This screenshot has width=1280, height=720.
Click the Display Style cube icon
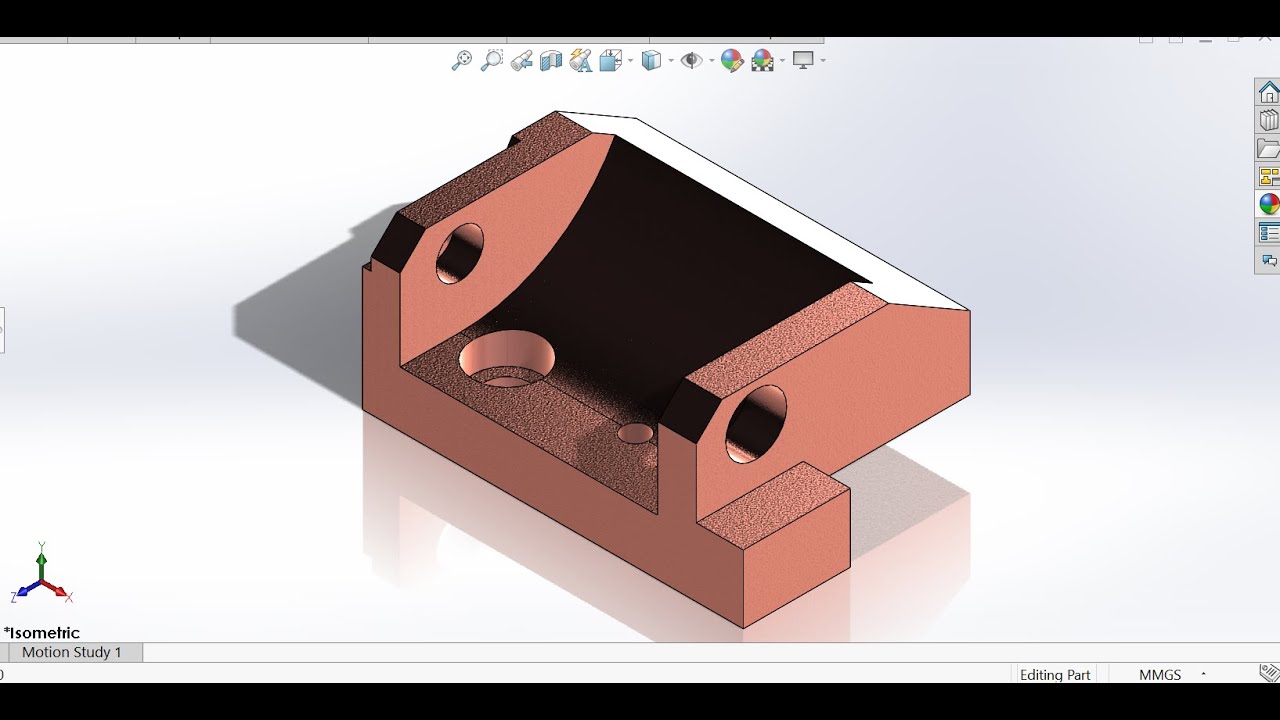pos(651,61)
